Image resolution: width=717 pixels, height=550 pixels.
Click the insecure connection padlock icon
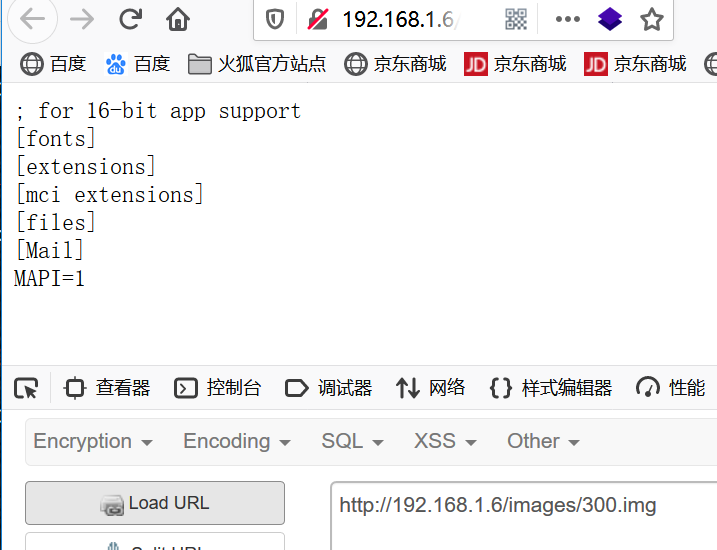(x=317, y=19)
